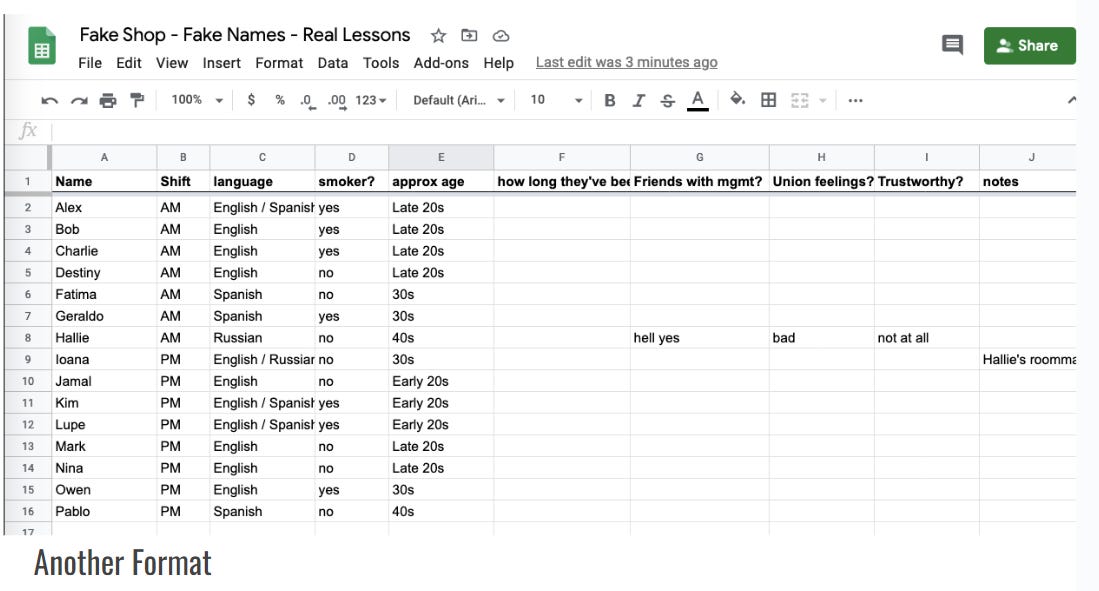Open the Add-ons menu

pos(441,63)
